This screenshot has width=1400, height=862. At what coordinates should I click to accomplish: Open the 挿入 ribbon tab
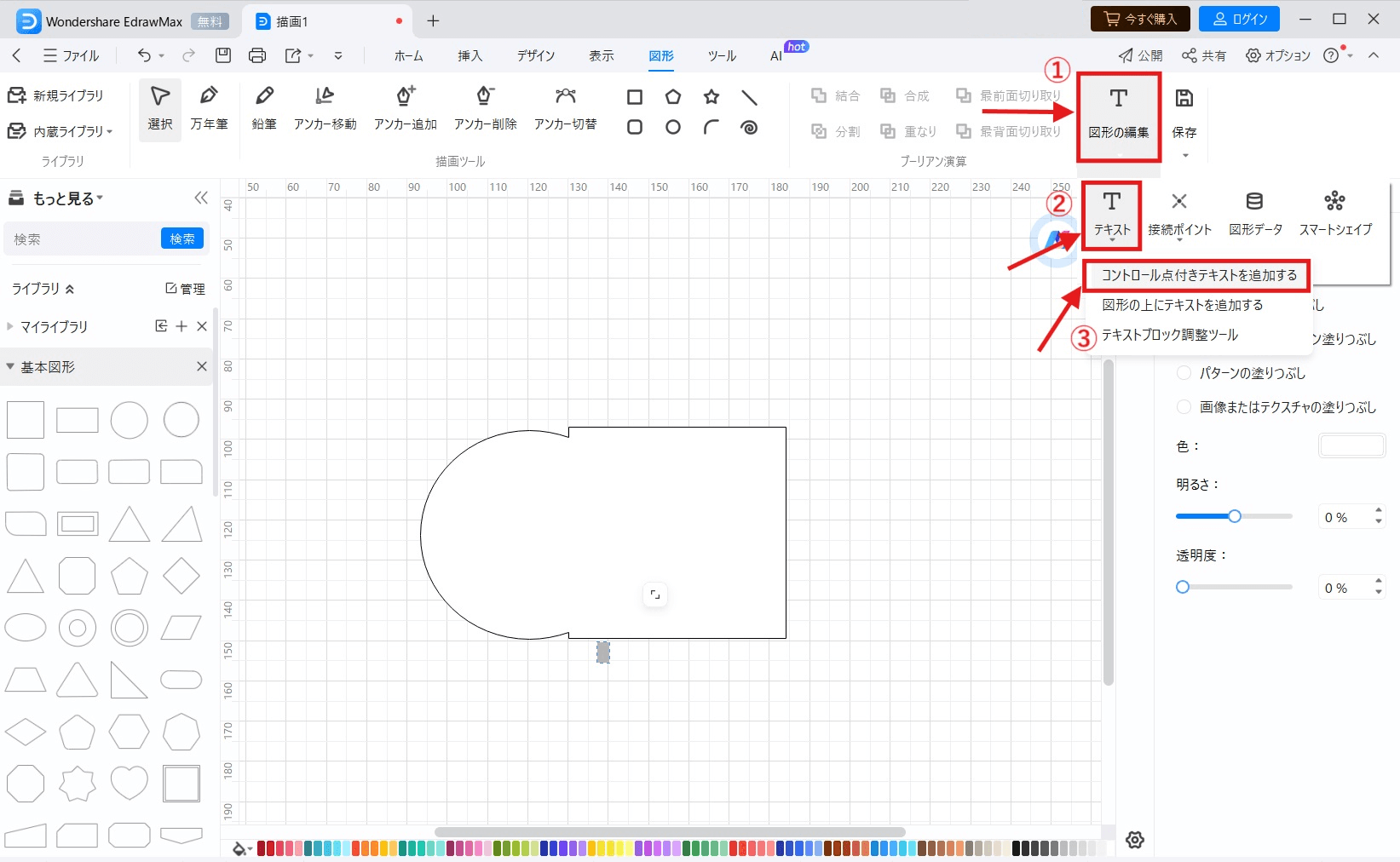[x=470, y=55]
